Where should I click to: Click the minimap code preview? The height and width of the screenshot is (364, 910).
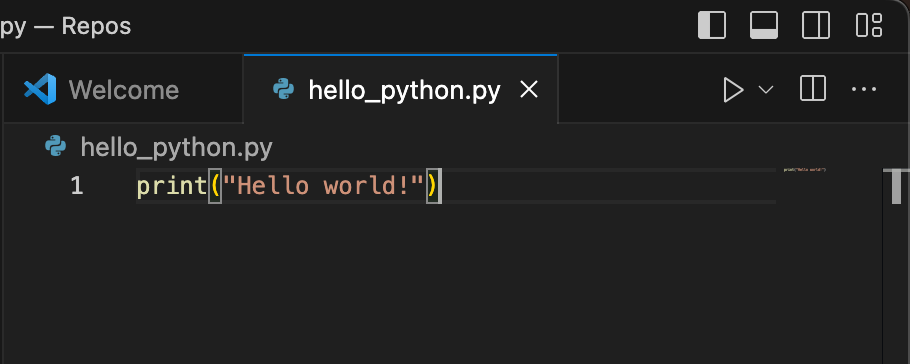(x=804, y=170)
